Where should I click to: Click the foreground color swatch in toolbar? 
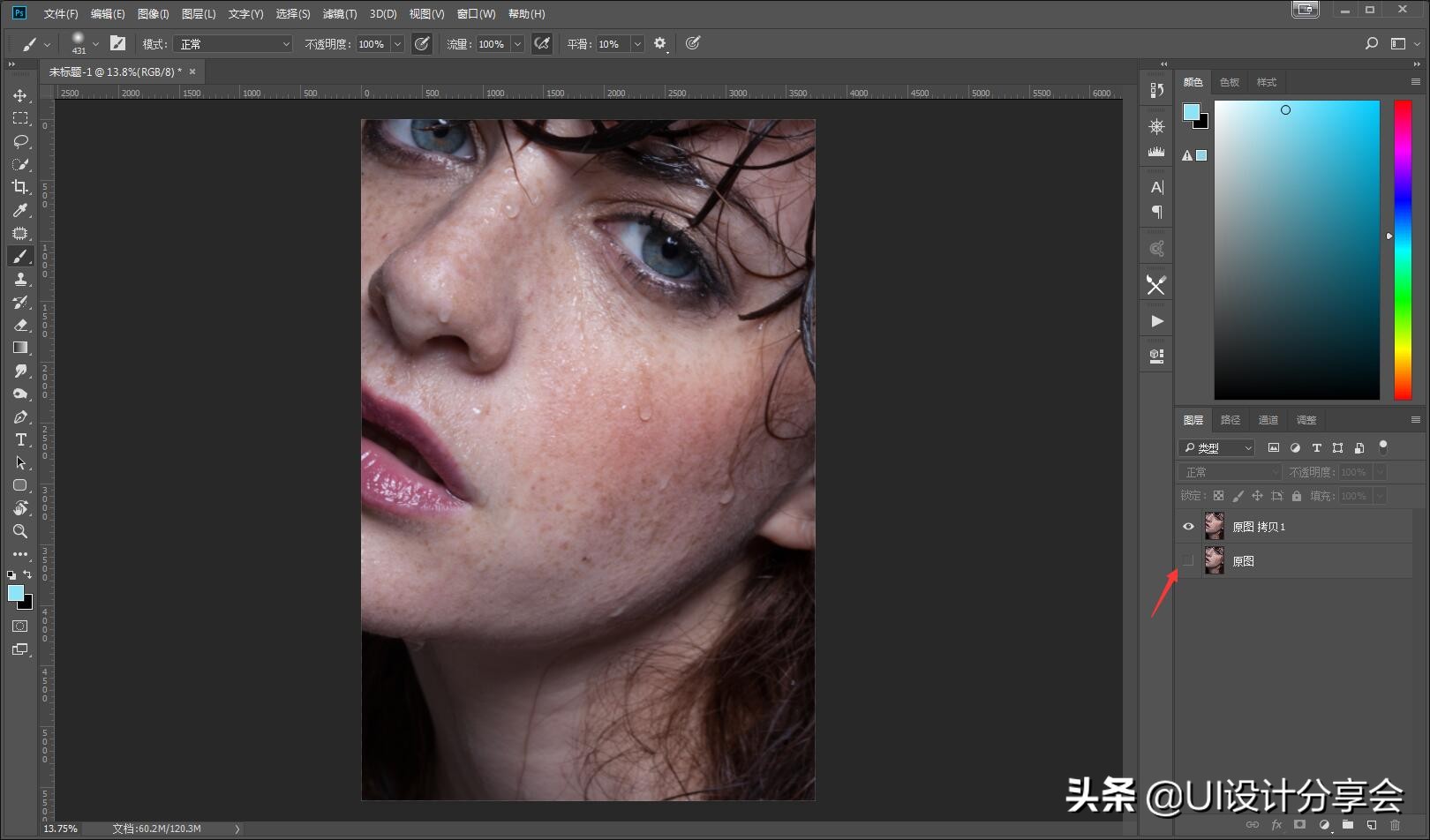[15, 594]
